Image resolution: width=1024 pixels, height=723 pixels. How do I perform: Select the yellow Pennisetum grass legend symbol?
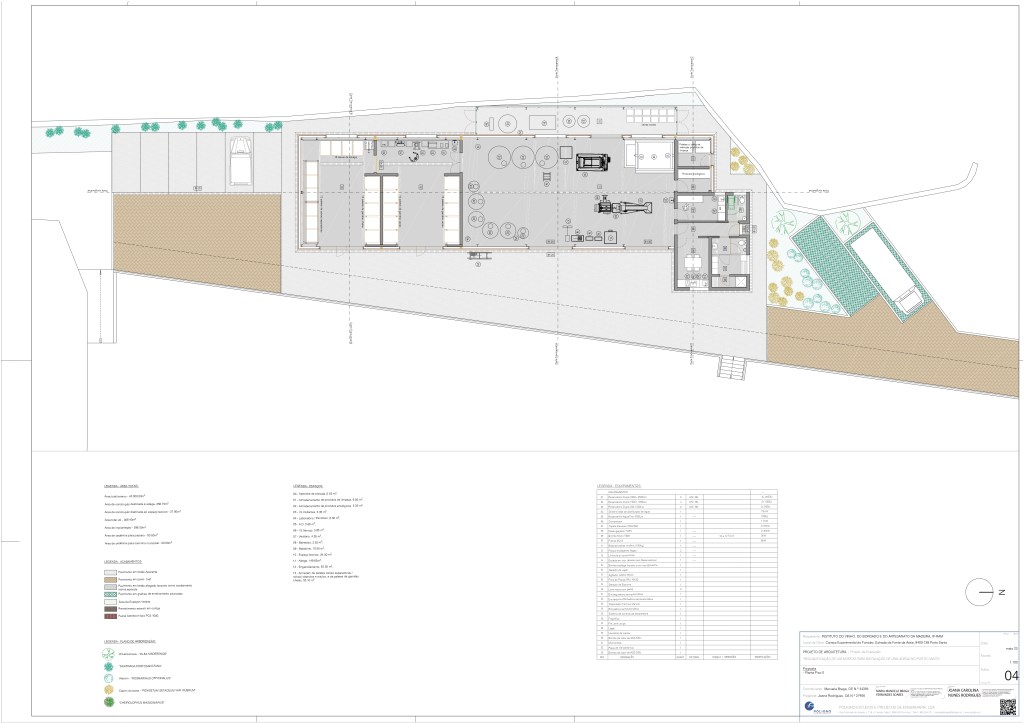pos(109,690)
